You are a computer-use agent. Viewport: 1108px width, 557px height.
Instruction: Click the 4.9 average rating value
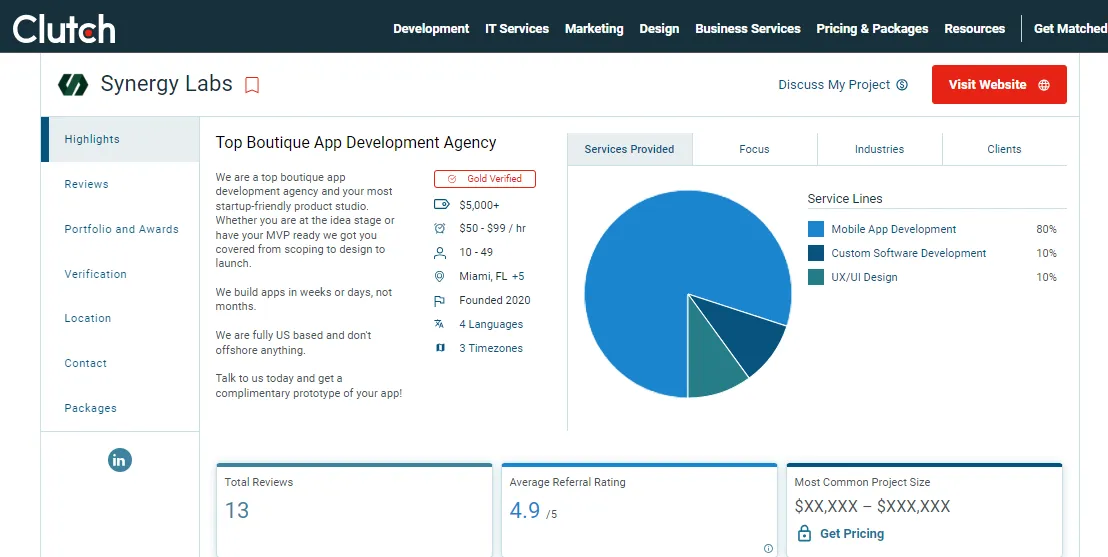pos(525,510)
